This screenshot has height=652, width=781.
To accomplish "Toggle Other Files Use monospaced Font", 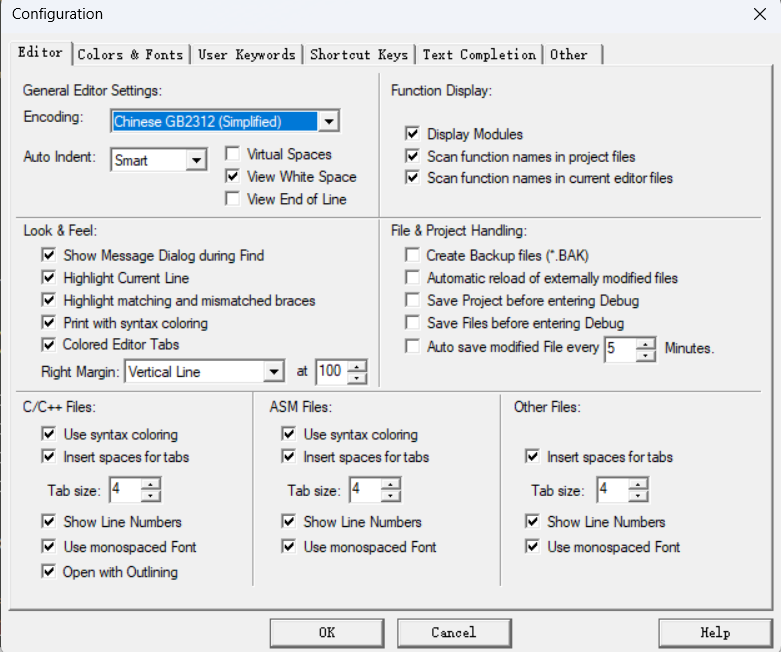I will [532, 546].
